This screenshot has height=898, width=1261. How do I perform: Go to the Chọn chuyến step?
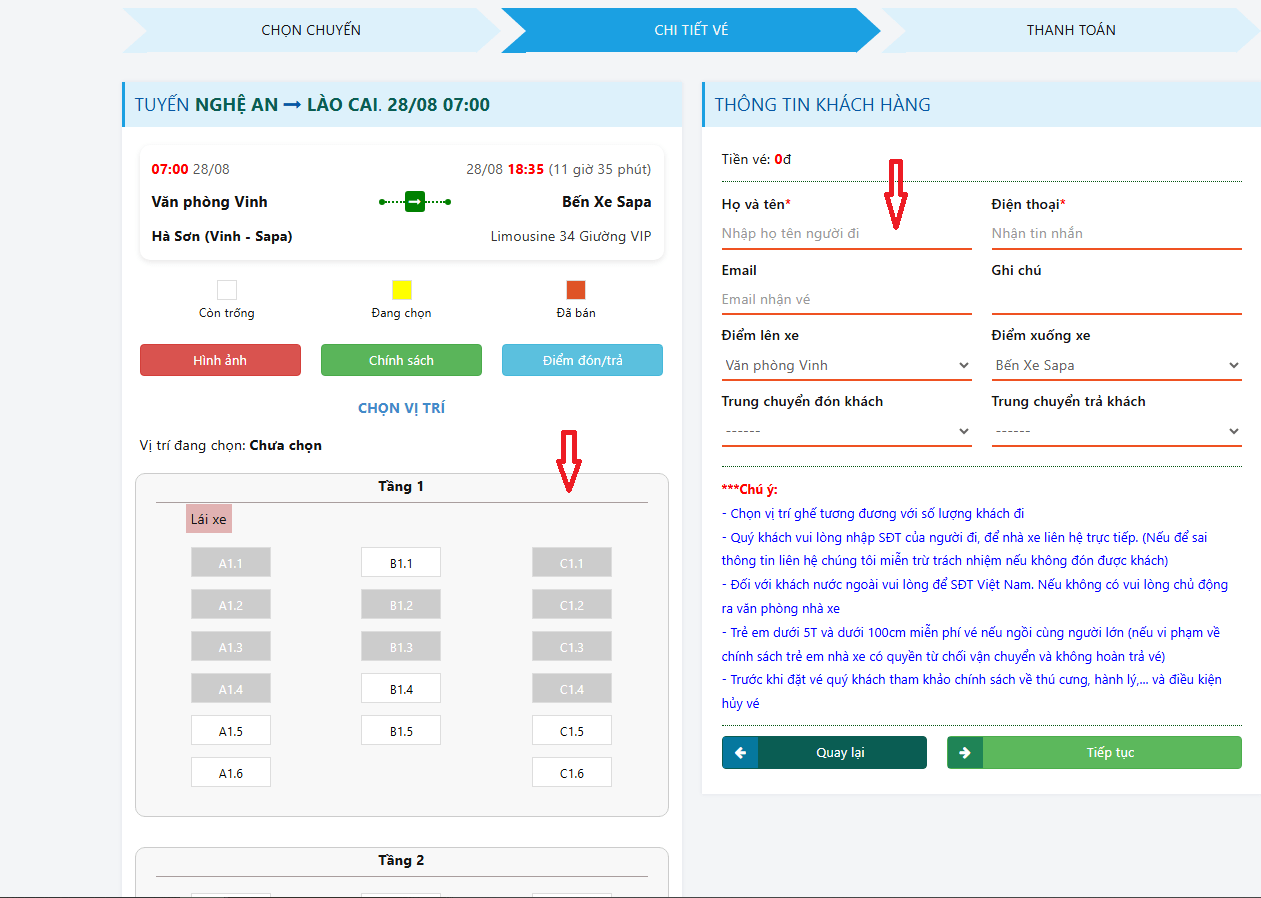(311, 30)
